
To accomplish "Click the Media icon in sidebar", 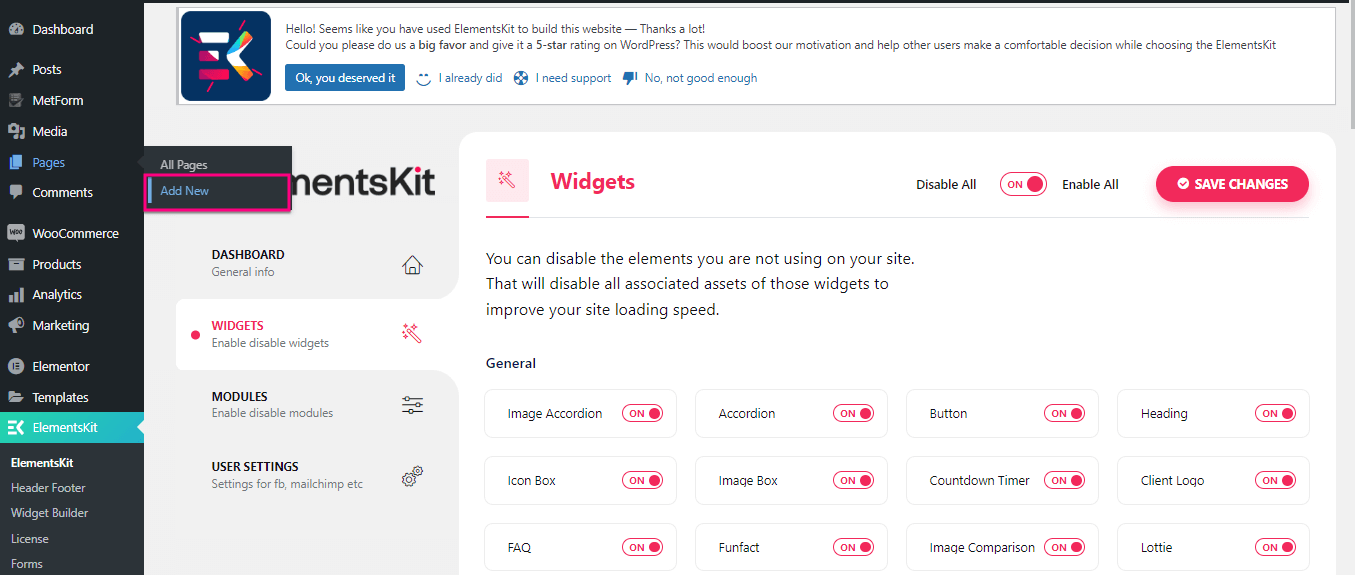I will coord(16,131).
